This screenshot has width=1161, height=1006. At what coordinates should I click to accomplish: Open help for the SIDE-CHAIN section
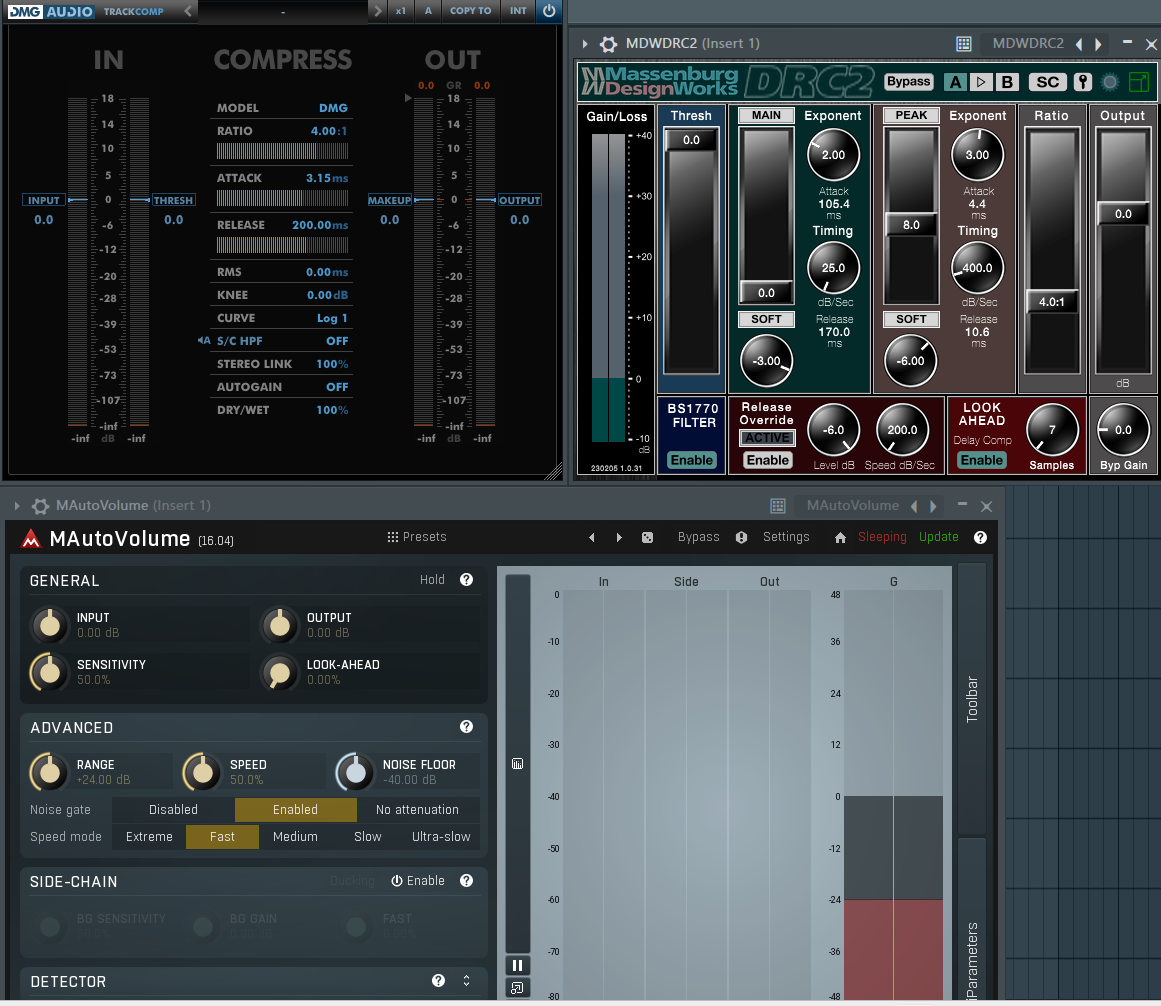466,881
